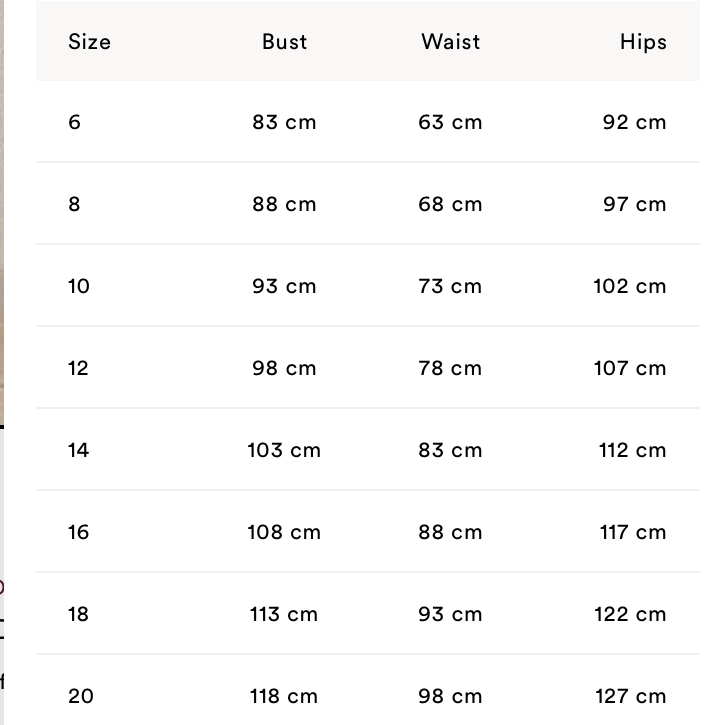Select the size 16 row label

pyautogui.click(x=79, y=532)
